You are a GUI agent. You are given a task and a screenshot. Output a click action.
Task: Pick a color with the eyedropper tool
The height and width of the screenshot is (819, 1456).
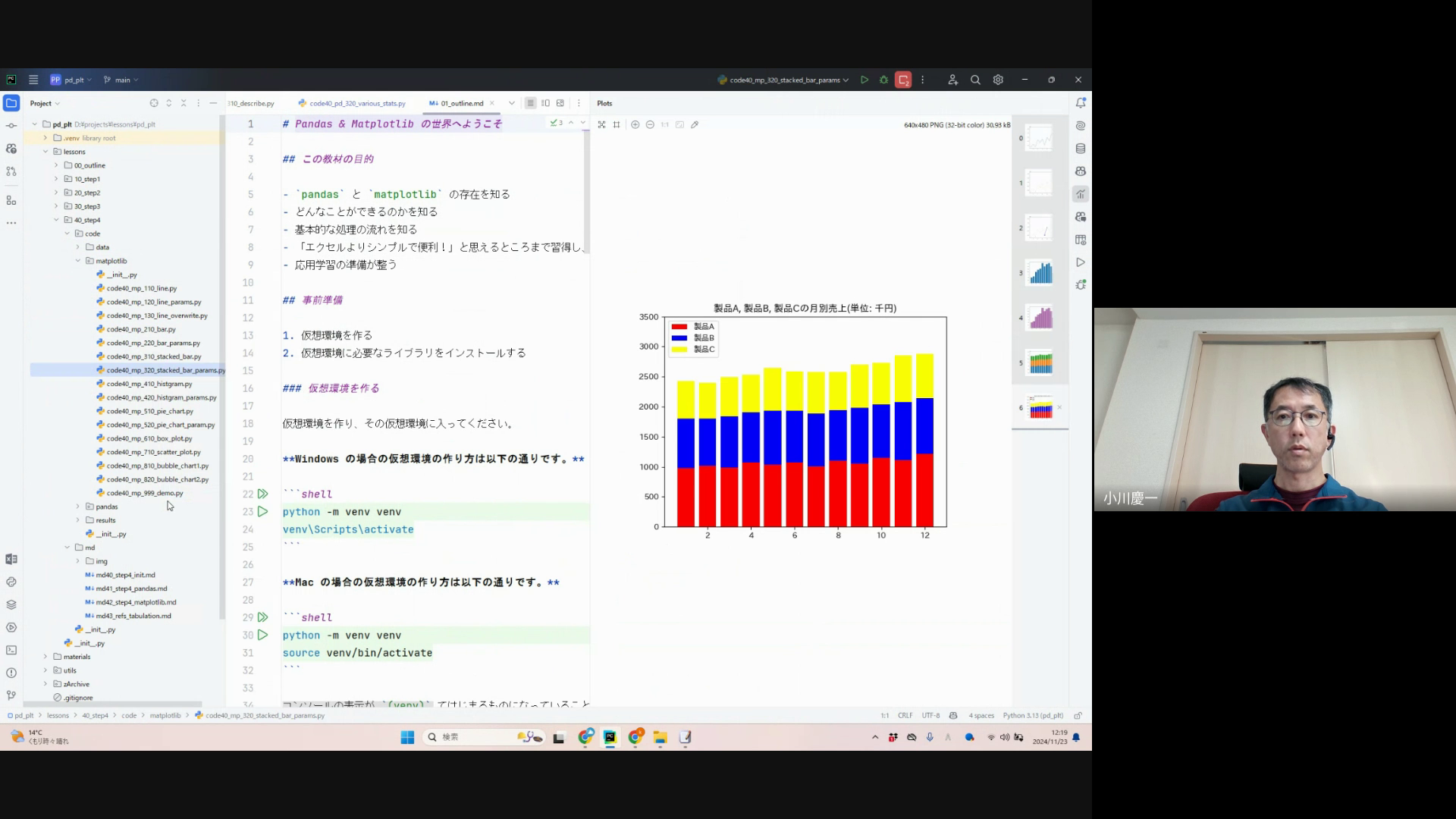pyautogui.click(x=695, y=124)
